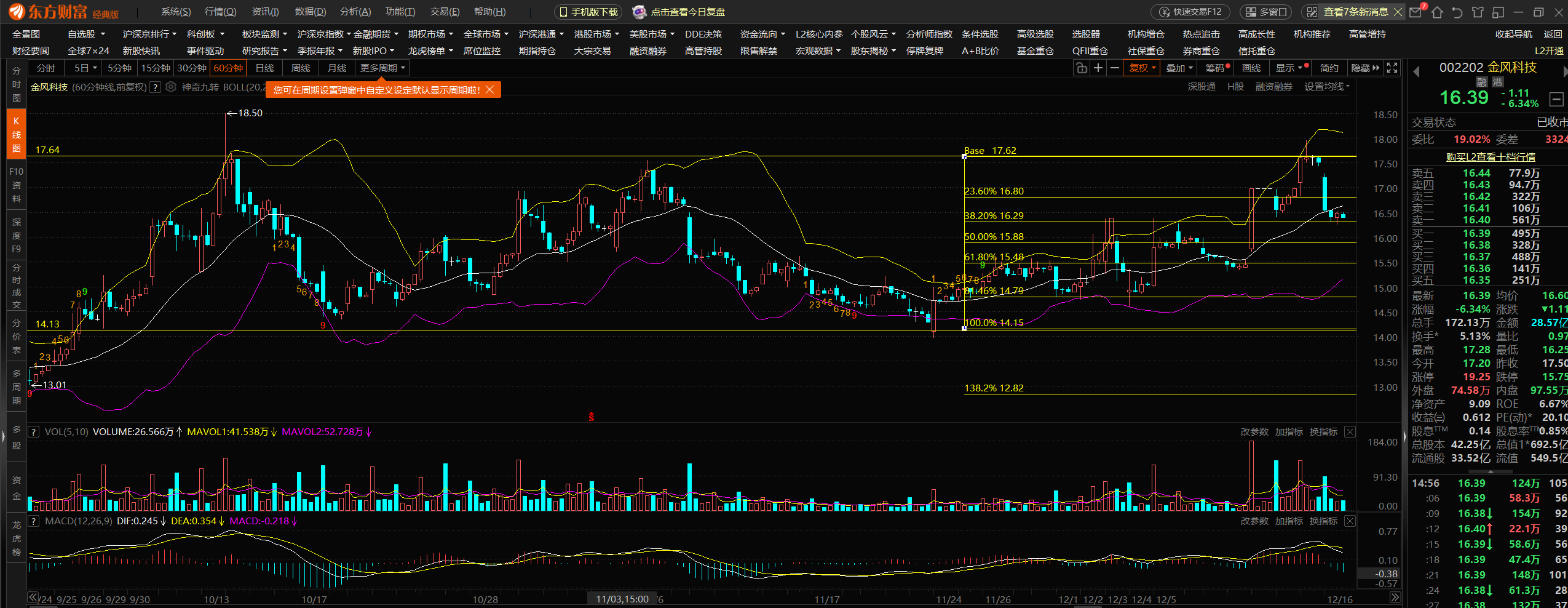Switch to 简约 simple mode
Image resolution: width=1568 pixels, height=608 pixels.
[x=1329, y=68]
